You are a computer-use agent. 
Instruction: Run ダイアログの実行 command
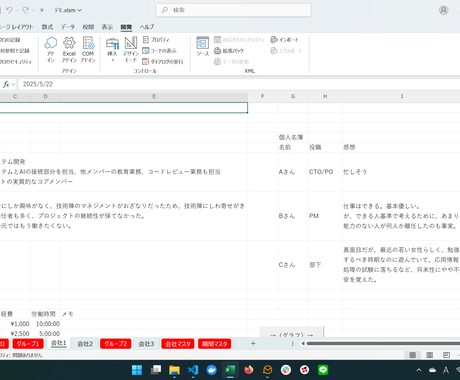[x=163, y=62]
